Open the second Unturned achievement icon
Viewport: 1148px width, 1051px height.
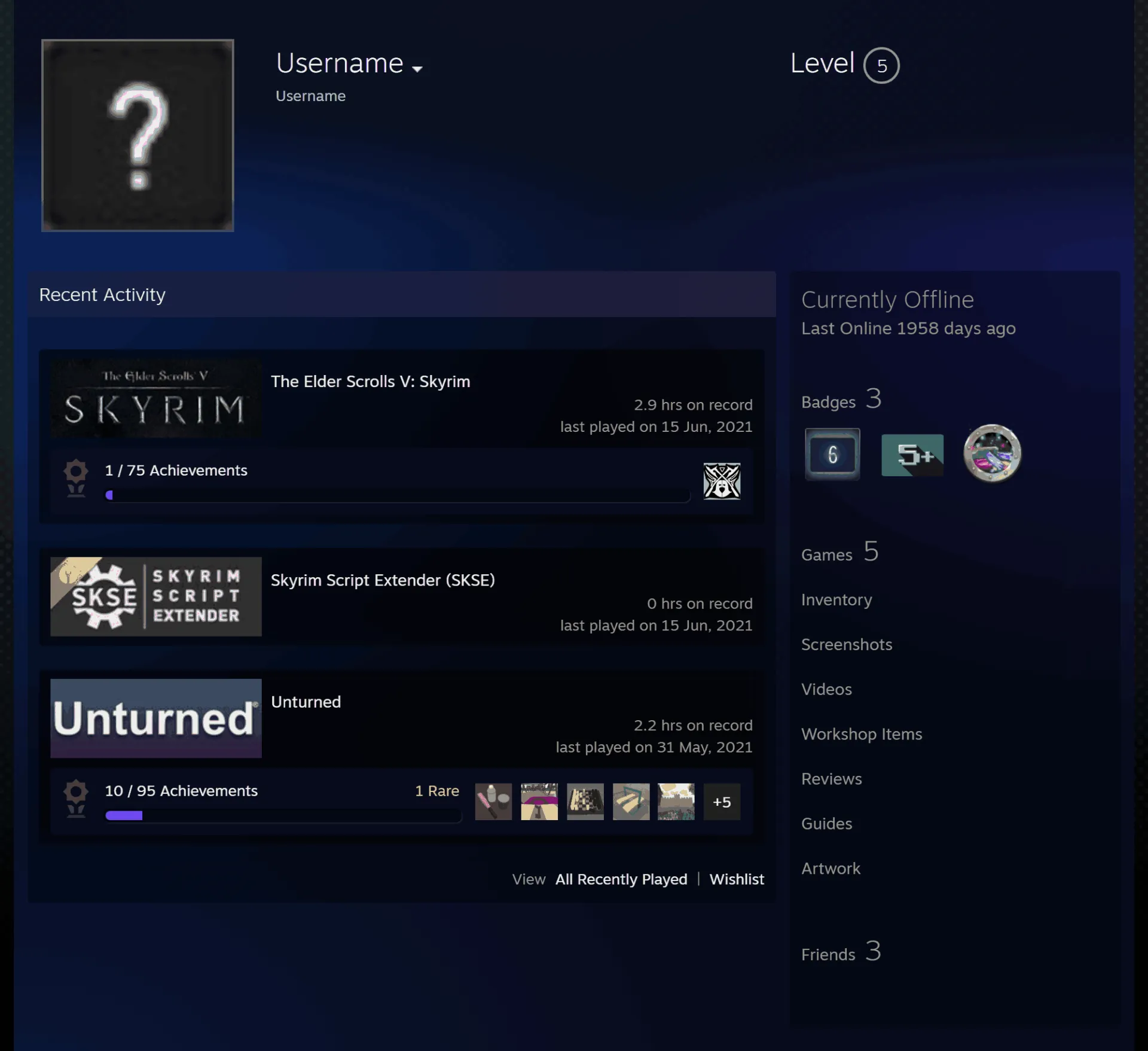click(x=539, y=802)
